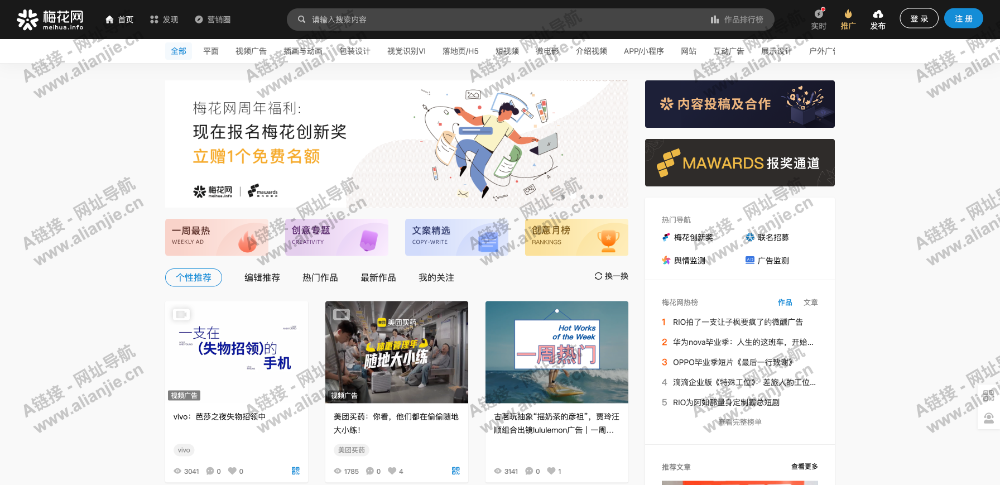Open the 一周热门 Hot Works thumbnail

click(x=557, y=352)
